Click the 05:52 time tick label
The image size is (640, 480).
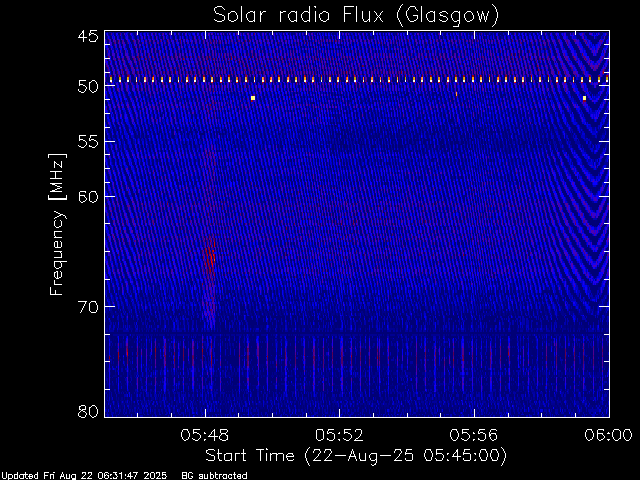pyautogui.click(x=339, y=435)
